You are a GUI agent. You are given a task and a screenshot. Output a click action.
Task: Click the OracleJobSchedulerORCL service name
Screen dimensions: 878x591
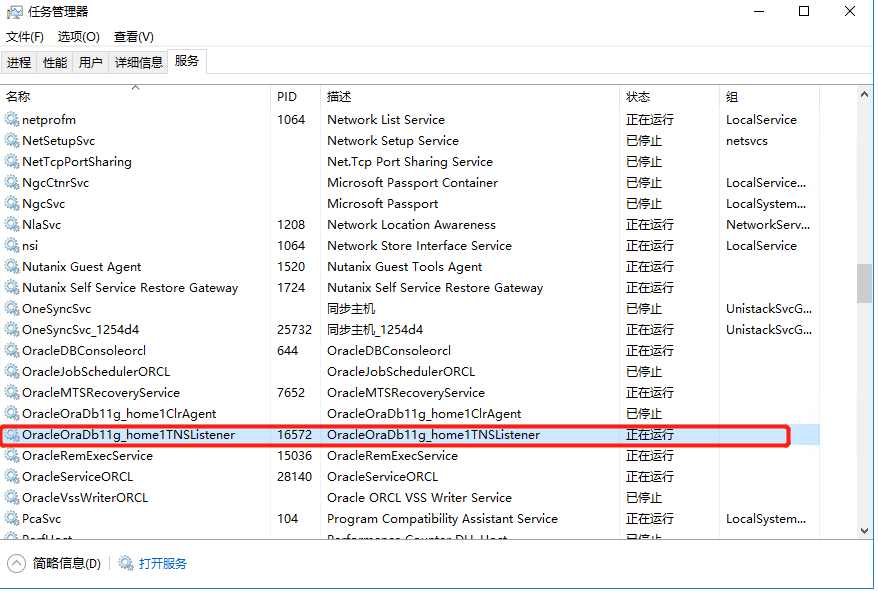pyautogui.click(x=96, y=371)
